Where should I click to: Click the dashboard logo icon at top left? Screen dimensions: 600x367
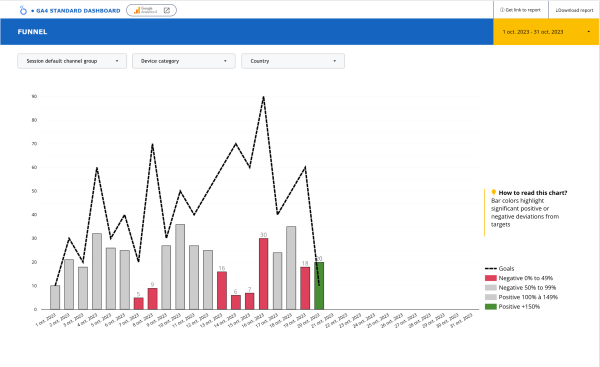pyautogui.click(x=23, y=10)
